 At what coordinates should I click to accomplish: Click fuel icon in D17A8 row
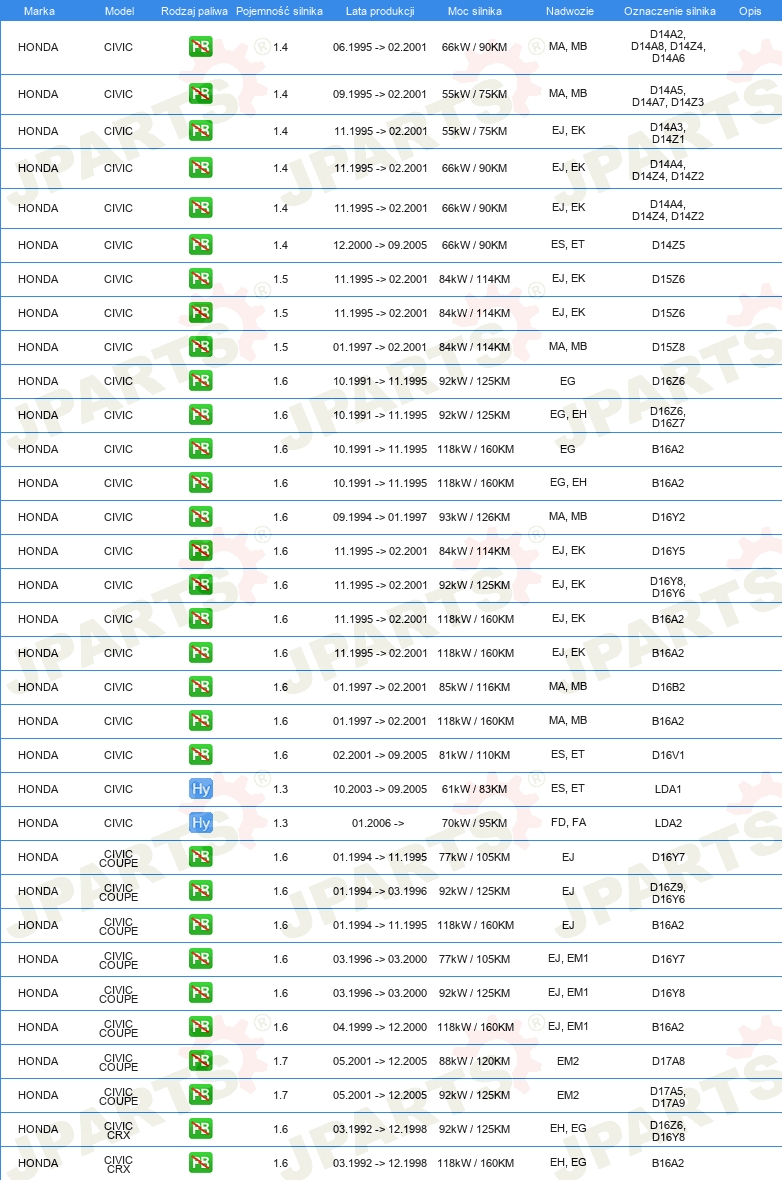[x=200, y=1061]
